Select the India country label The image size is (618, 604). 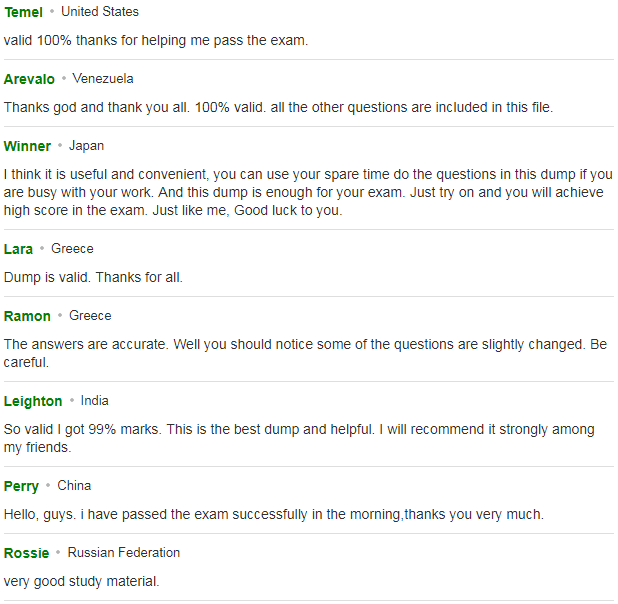[95, 401]
